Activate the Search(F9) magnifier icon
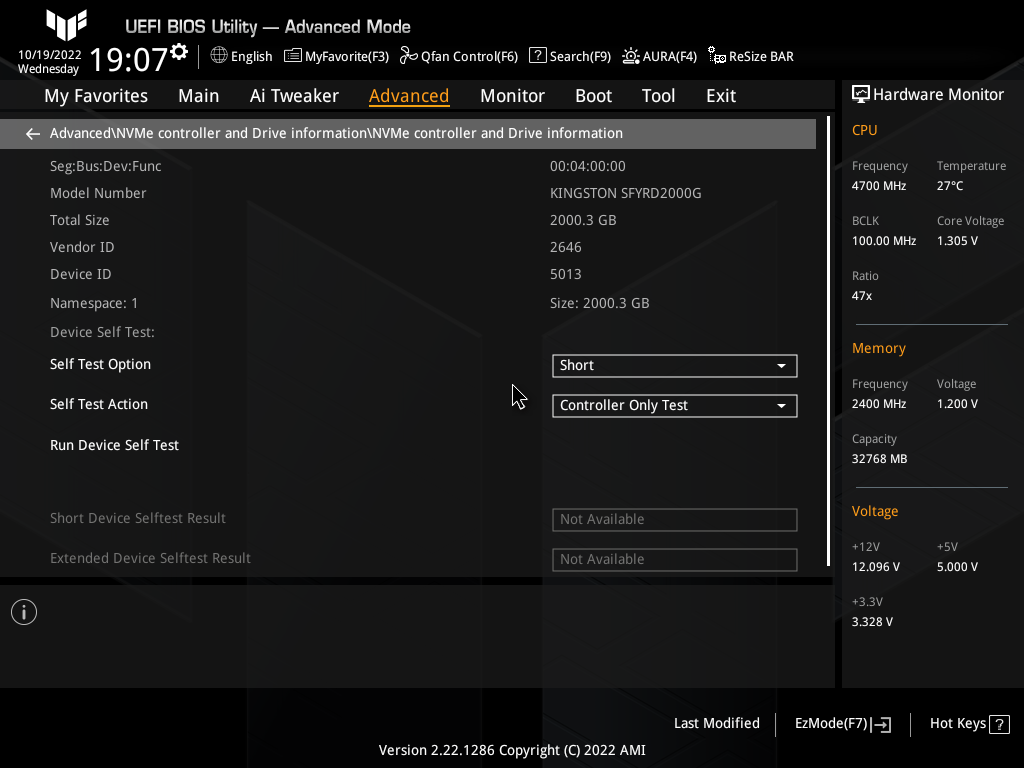1024x768 pixels. pos(538,56)
